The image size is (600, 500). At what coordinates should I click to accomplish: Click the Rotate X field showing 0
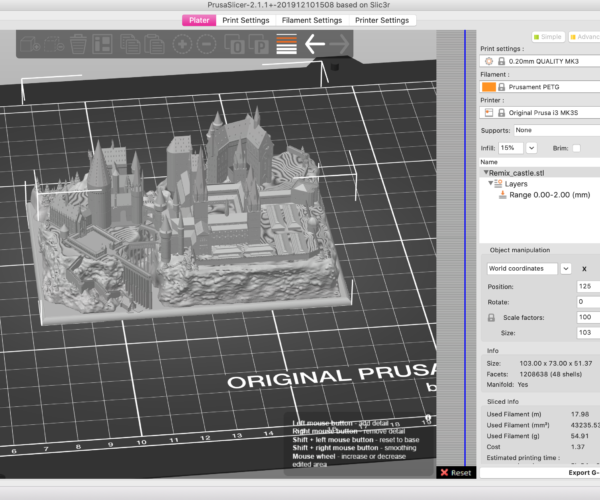(x=588, y=302)
